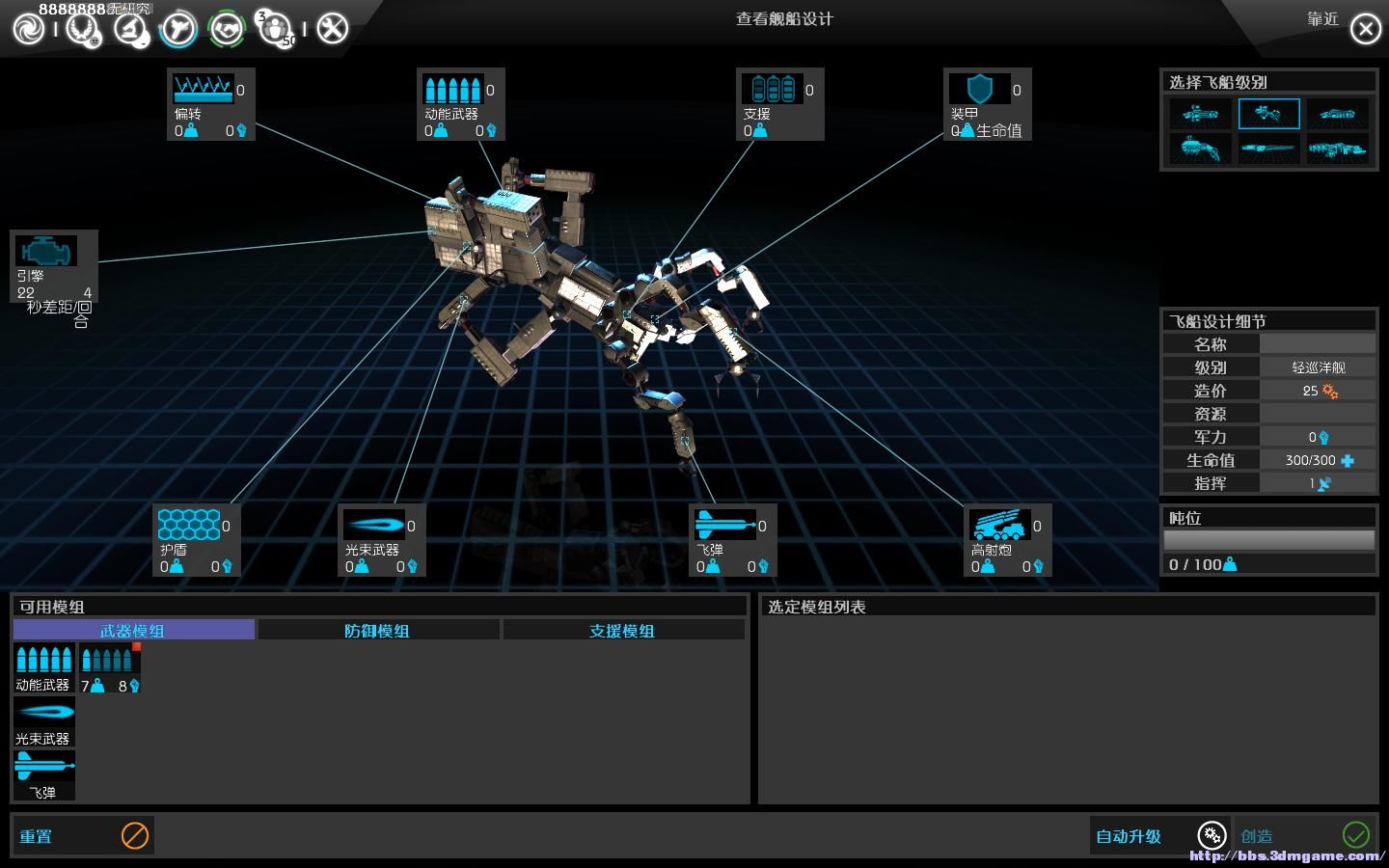The image size is (1389, 868).
Task: Click the 吨位 tonnage progress bar
Action: (1268, 540)
